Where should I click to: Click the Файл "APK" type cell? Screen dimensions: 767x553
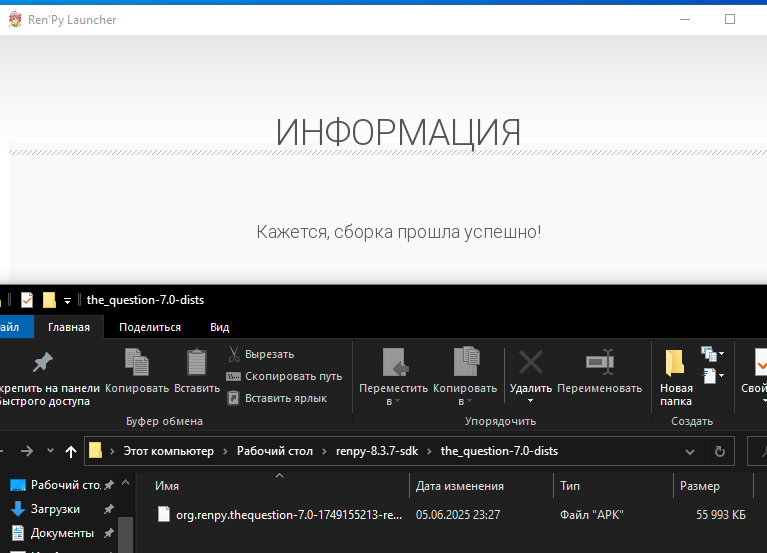click(x=592, y=515)
